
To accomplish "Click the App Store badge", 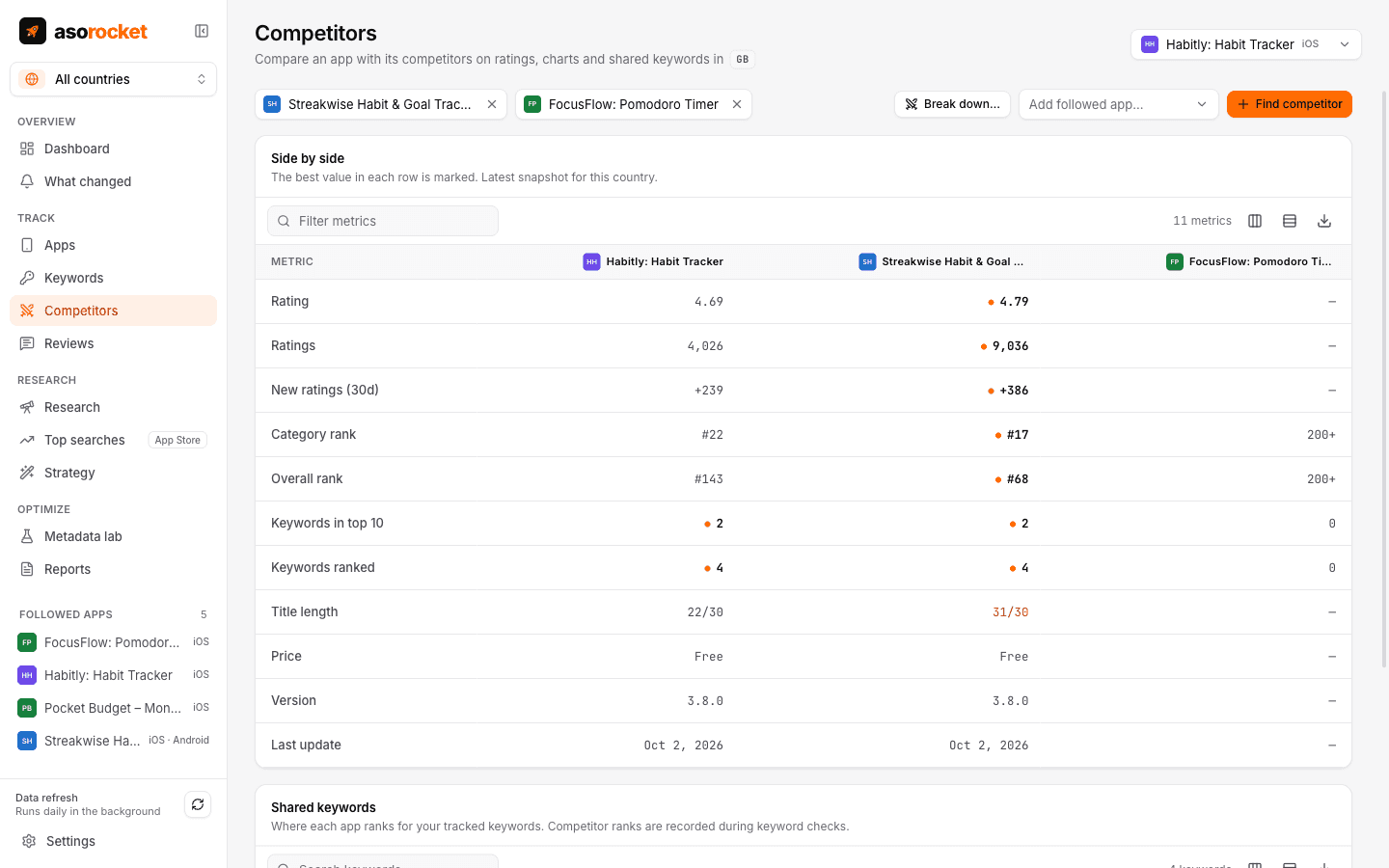I will 177,440.
